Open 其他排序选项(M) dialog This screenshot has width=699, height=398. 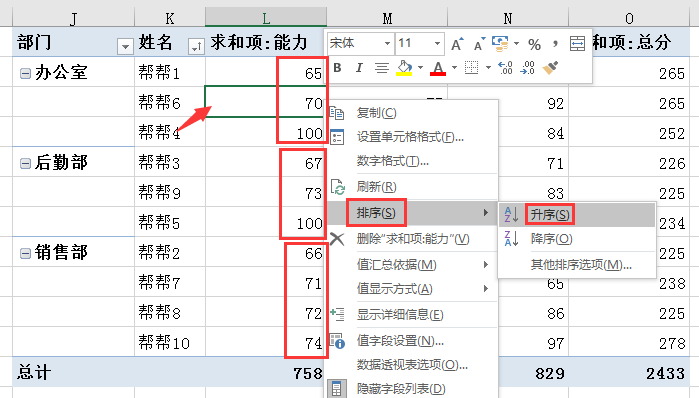(577, 265)
